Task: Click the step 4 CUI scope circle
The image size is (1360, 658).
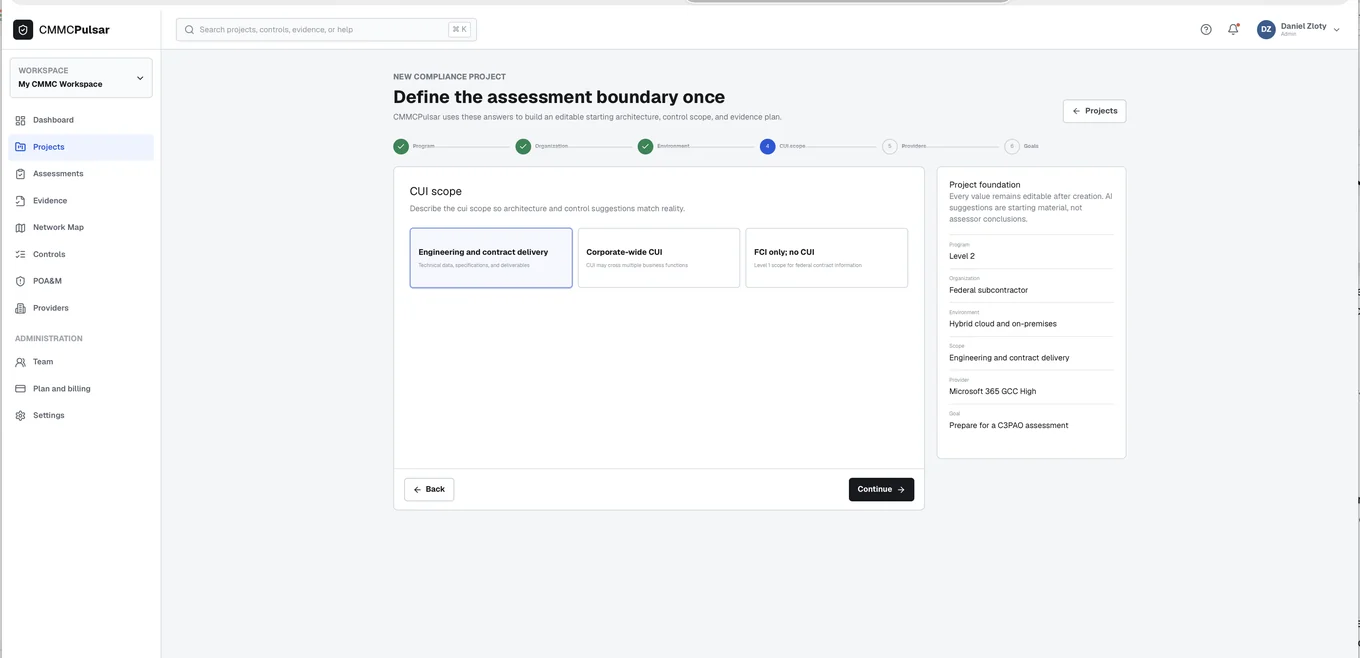Action: click(x=767, y=146)
